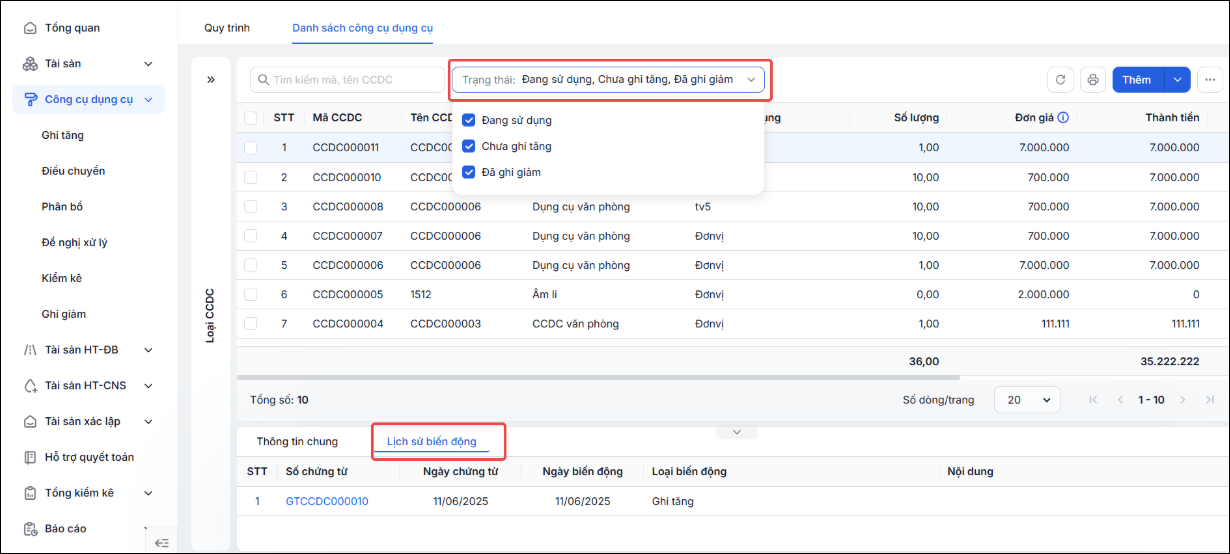
Task: Click the Đơn giá info icon
Action: coord(1063,118)
